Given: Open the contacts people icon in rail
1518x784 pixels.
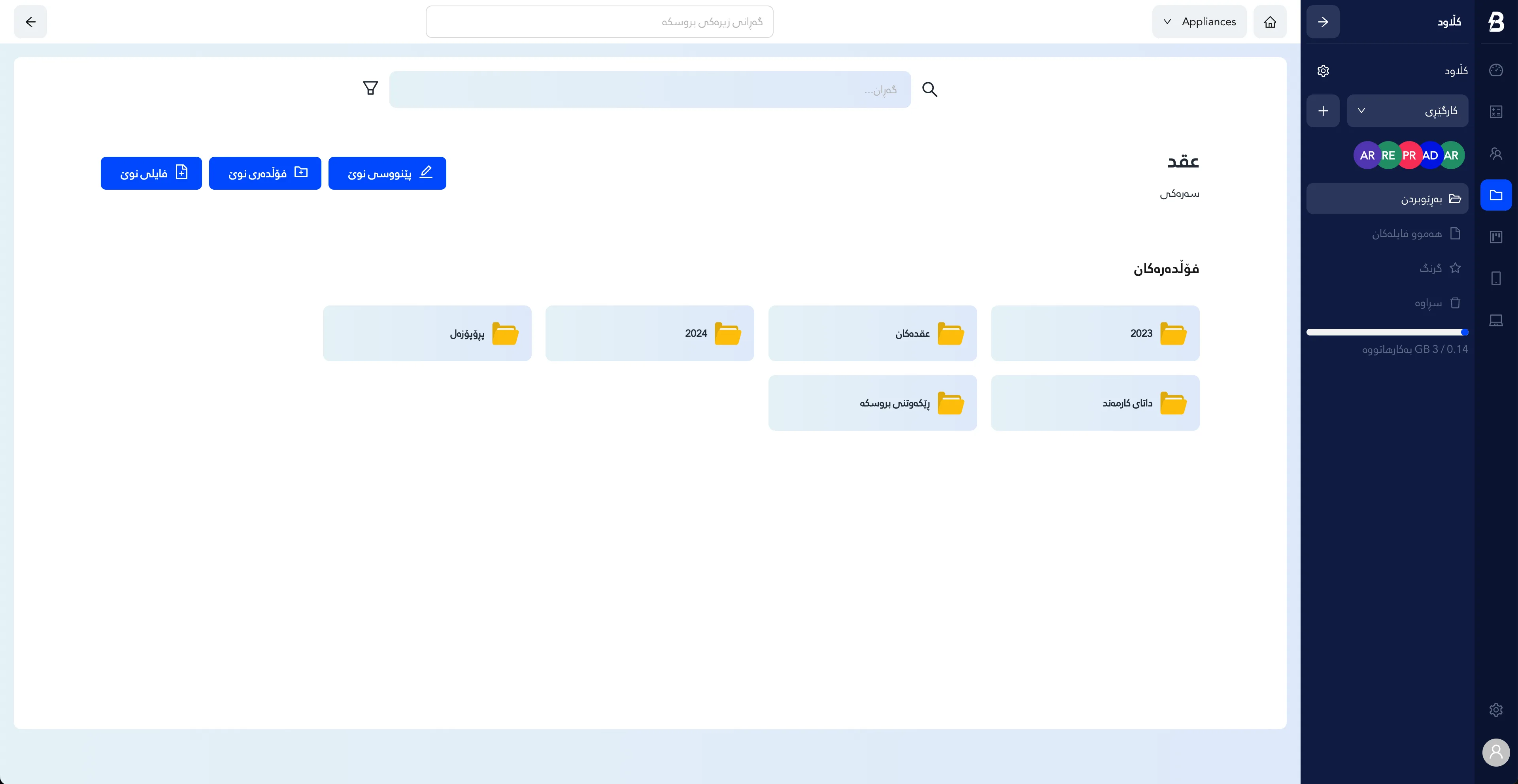Looking at the screenshot, I should click(1495, 154).
